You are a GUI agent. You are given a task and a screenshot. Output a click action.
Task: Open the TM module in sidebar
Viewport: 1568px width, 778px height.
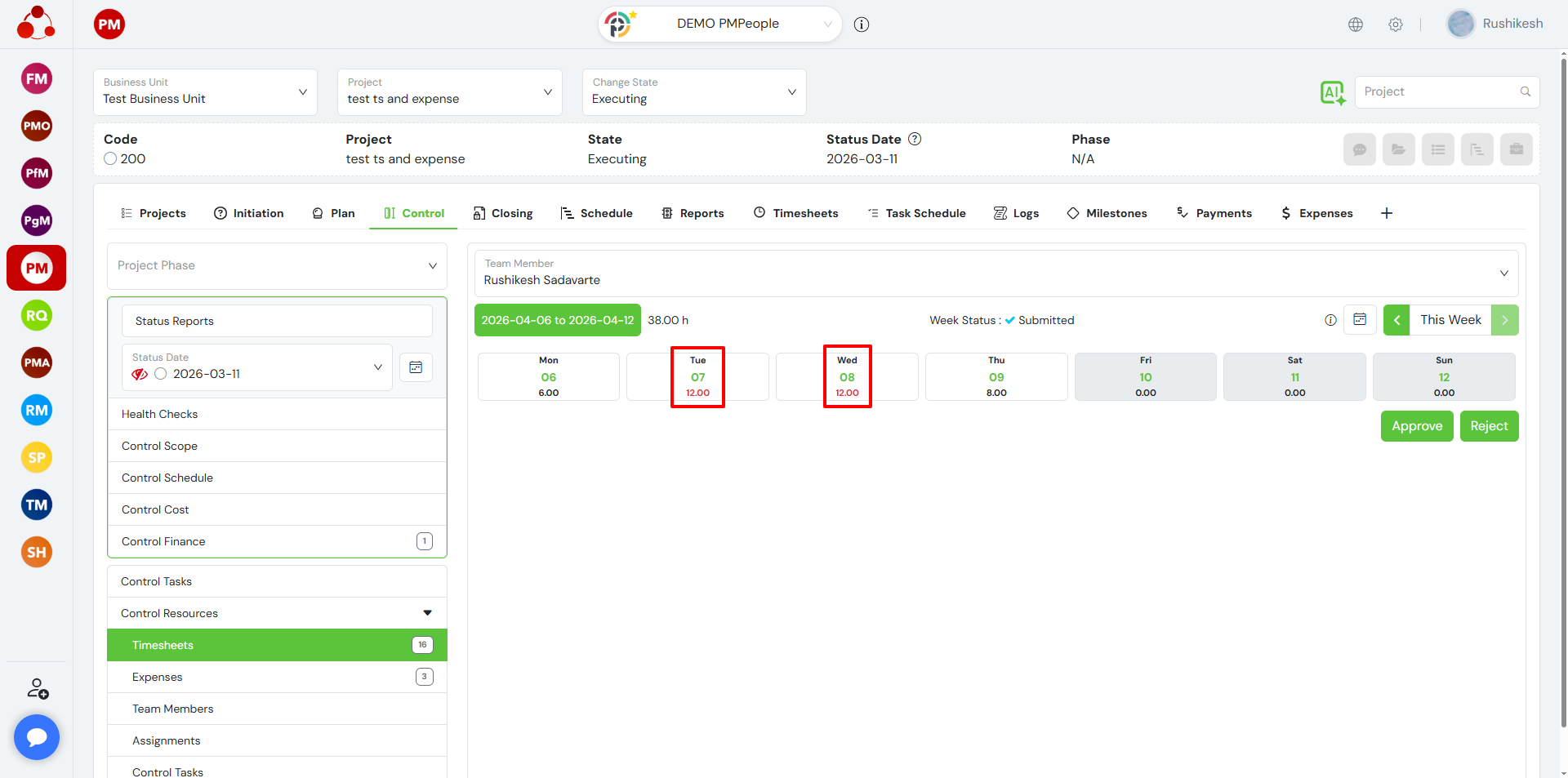37,505
